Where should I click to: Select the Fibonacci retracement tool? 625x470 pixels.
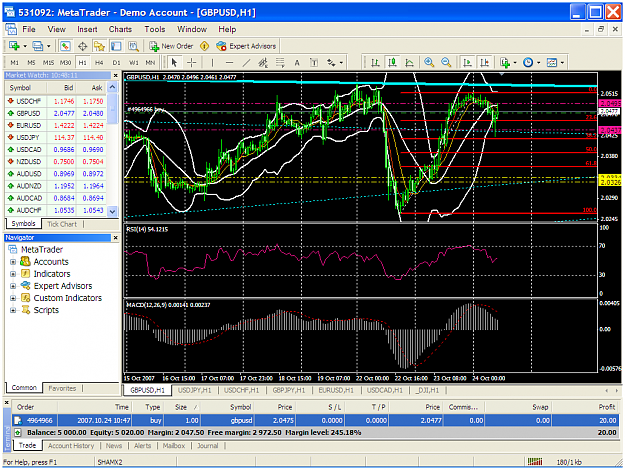coord(280,63)
